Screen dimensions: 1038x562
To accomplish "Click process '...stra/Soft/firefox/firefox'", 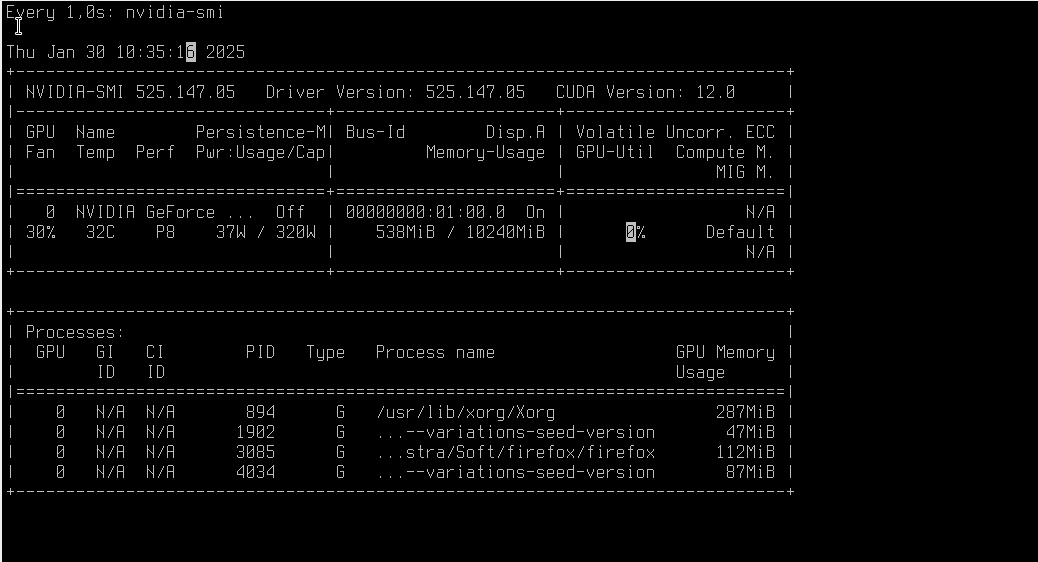I will (516, 452).
